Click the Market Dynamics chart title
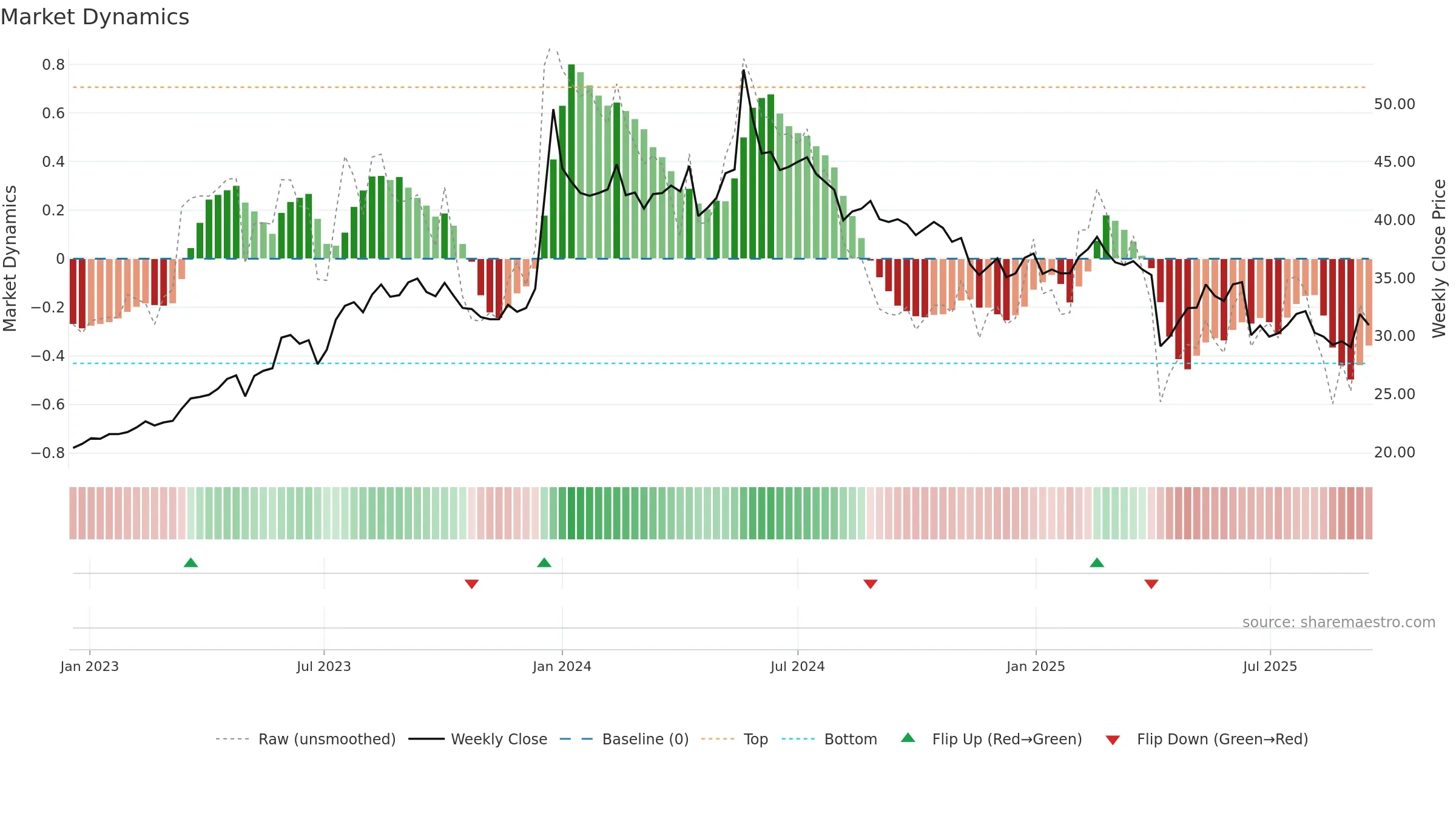The height and width of the screenshot is (819, 1456). pyautogui.click(x=95, y=17)
